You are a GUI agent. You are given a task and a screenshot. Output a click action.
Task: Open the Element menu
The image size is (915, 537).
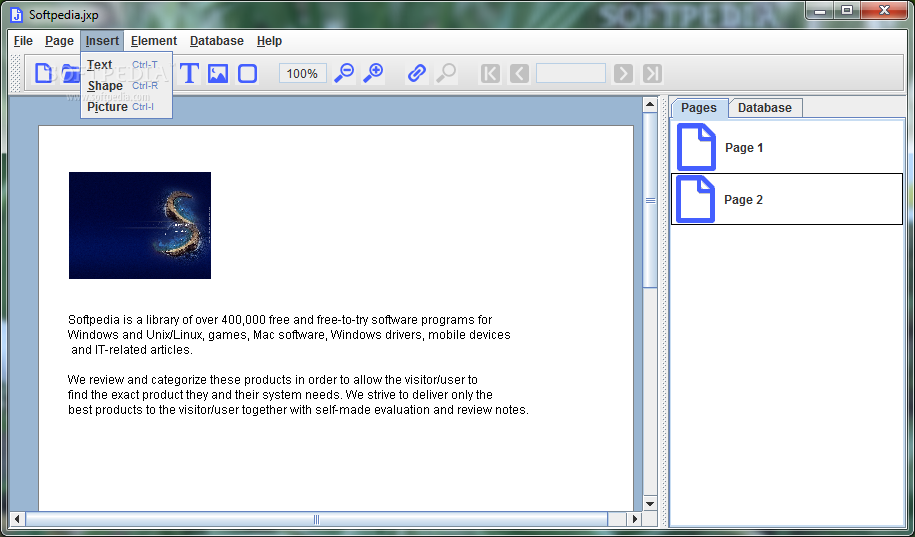pyautogui.click(x=154, y=41)
